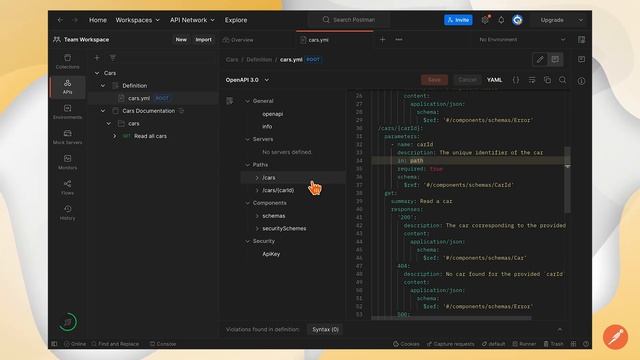640x360 pixels.
Task: Click the Definition breadcrumb link
Action: (x=259, y=60)
